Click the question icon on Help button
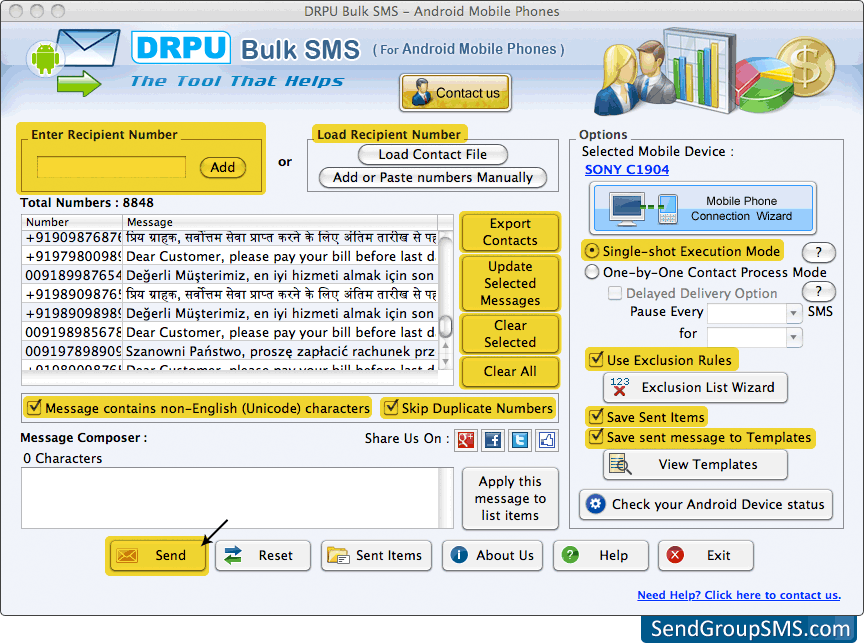Viewport: 864px width, 643px height. (570, 555)
